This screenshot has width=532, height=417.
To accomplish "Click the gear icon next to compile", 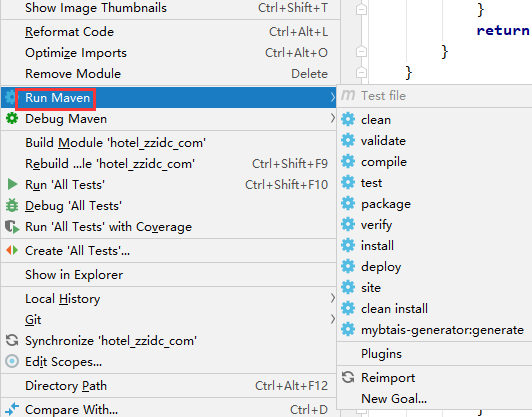I will click(x=348, y=162).
